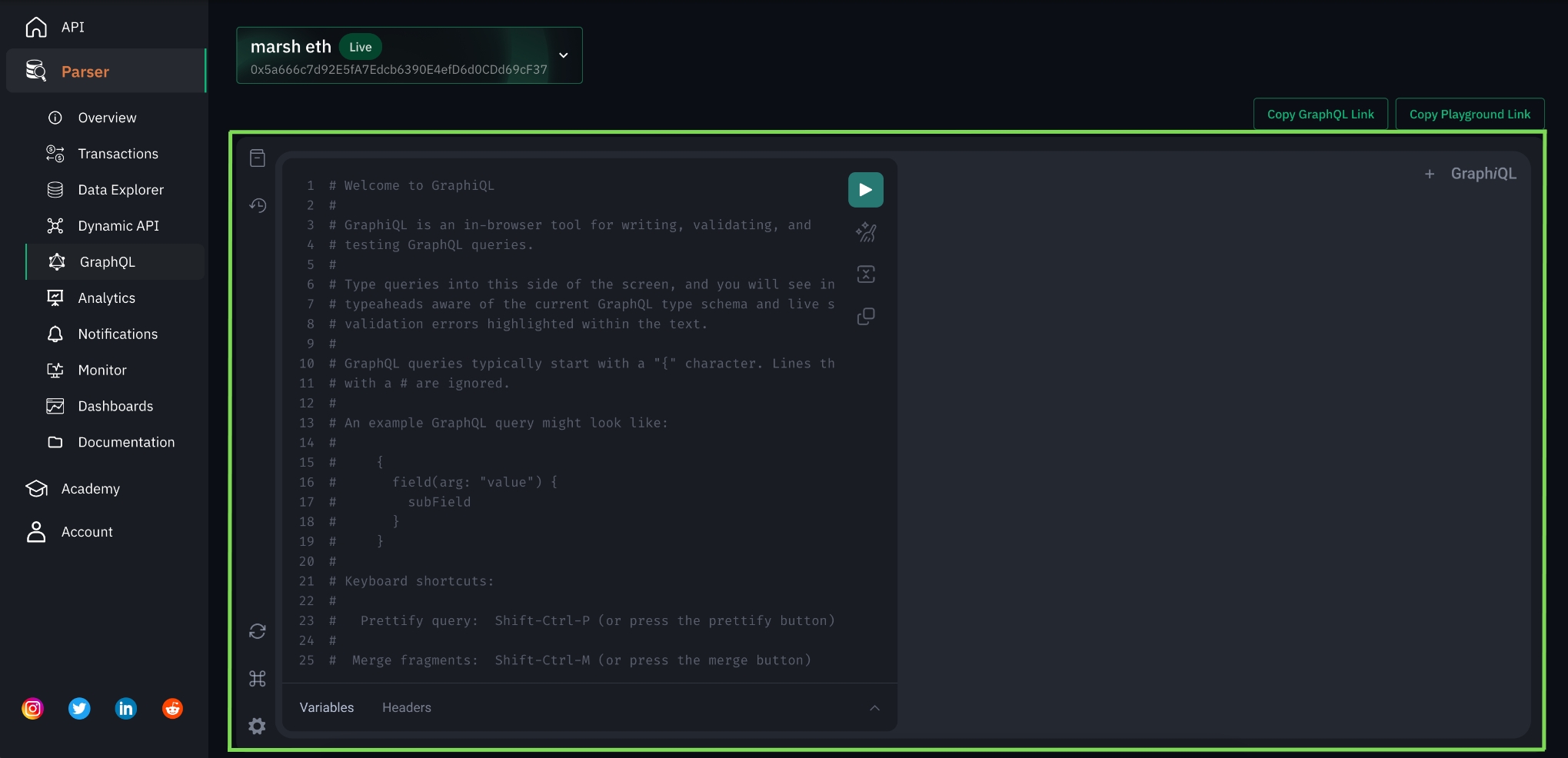This screenshot has height=758, width=1568.
Task: Show query history panel
Action: click(258, 205)
